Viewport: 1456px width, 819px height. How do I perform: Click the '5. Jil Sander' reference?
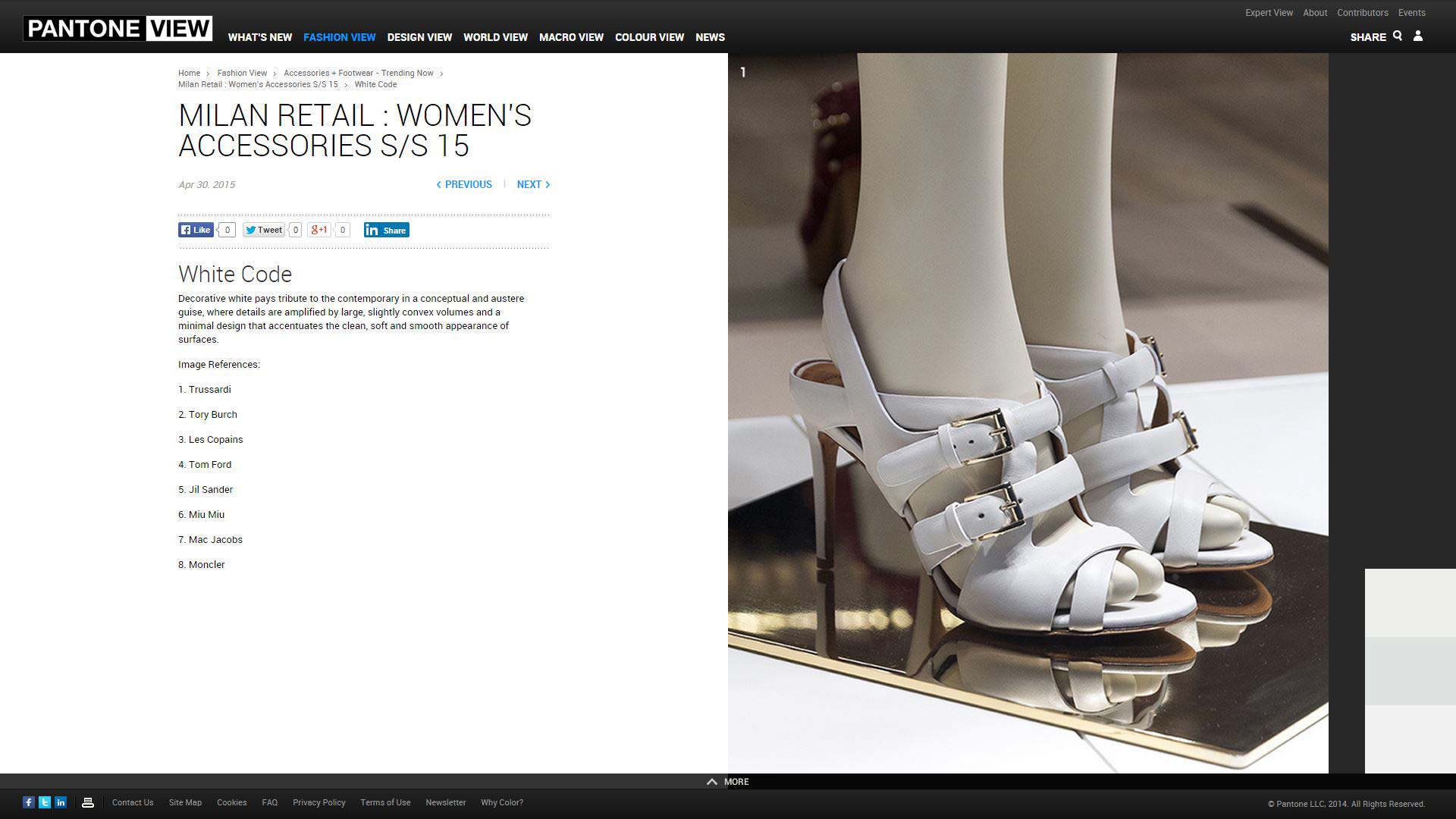click(206, 490)
